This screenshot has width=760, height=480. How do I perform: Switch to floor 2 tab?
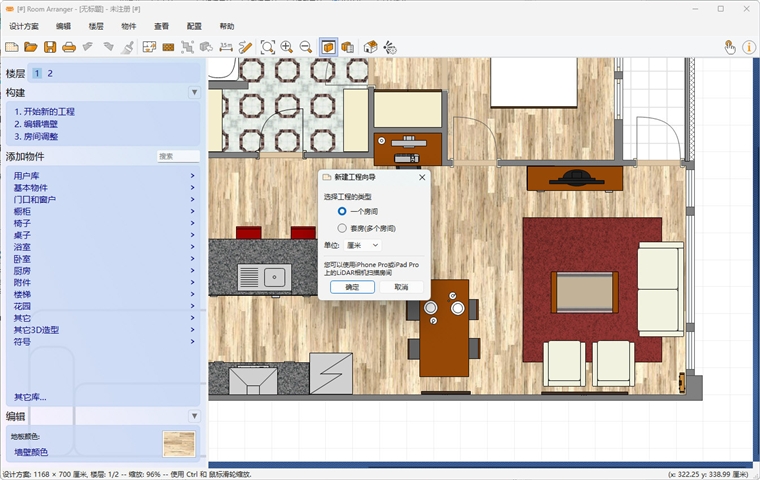[x=50, y=73]
